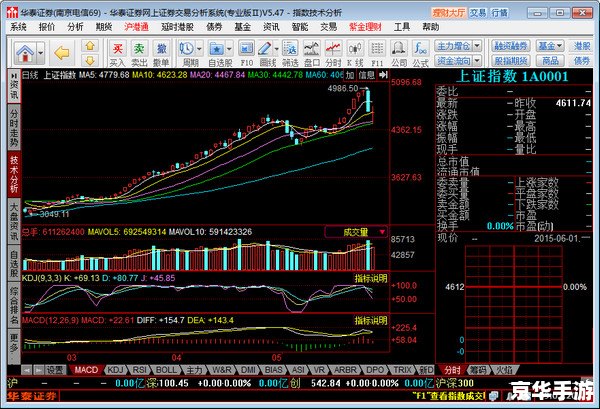
Task: Open the 自选股 favorites folder icon
Action: (x=217, y=49)
